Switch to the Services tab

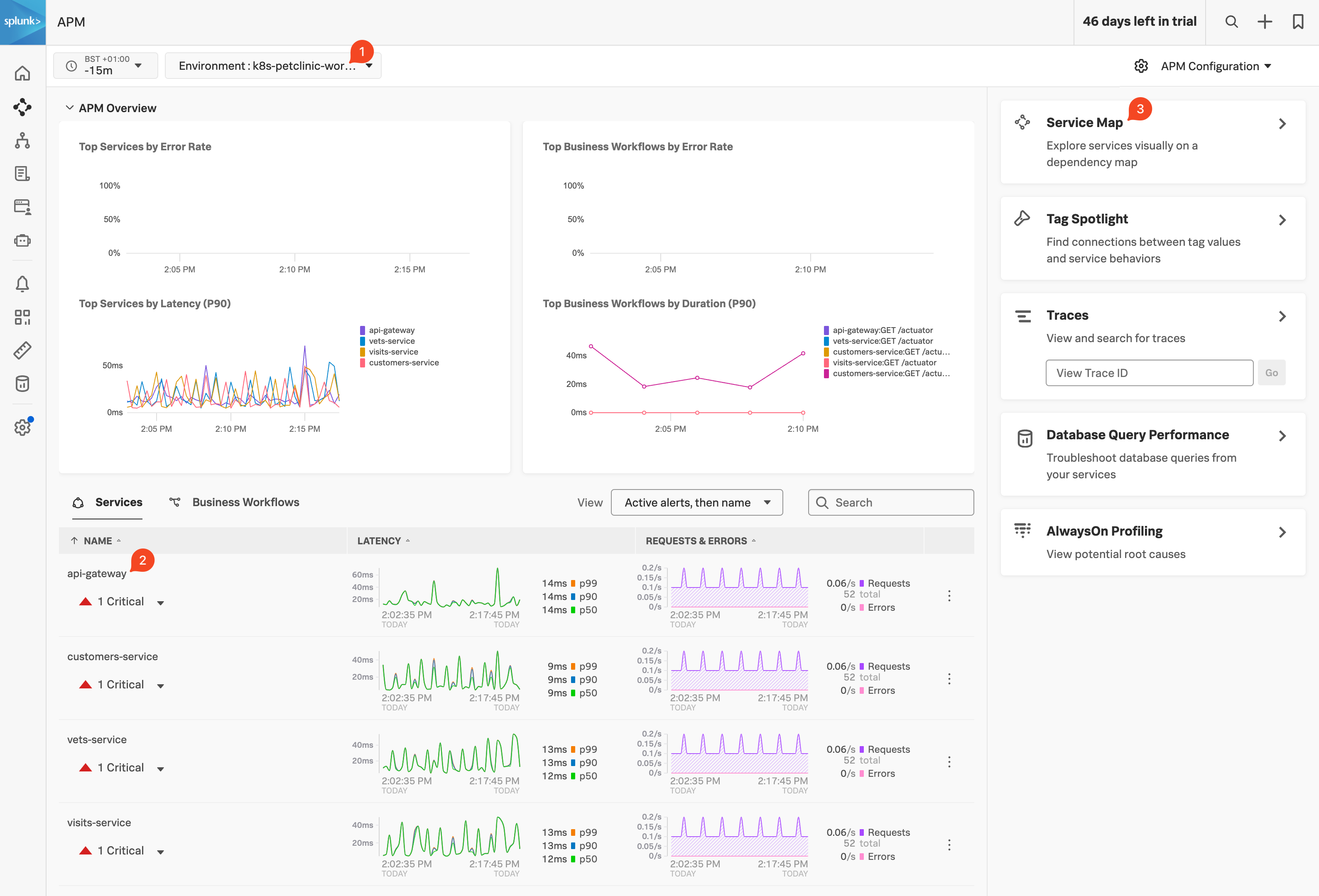click(x=107, y=502)
